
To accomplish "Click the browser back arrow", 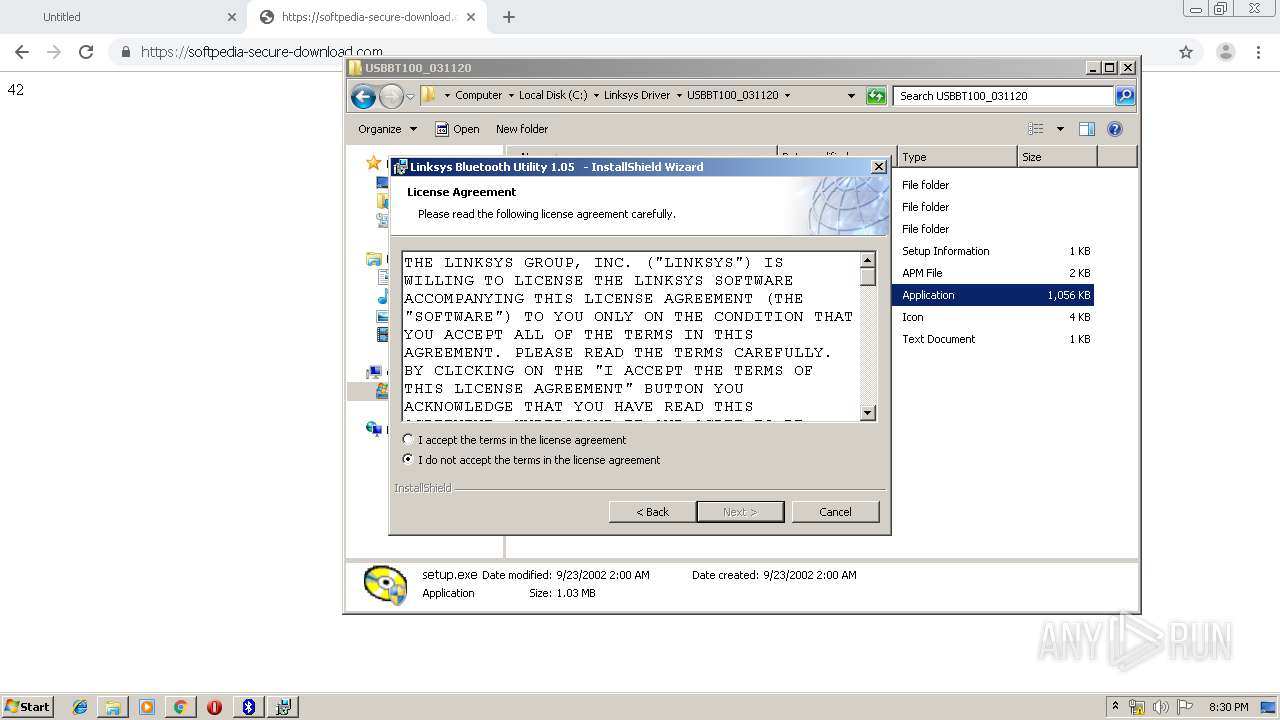I will point(22,52).
